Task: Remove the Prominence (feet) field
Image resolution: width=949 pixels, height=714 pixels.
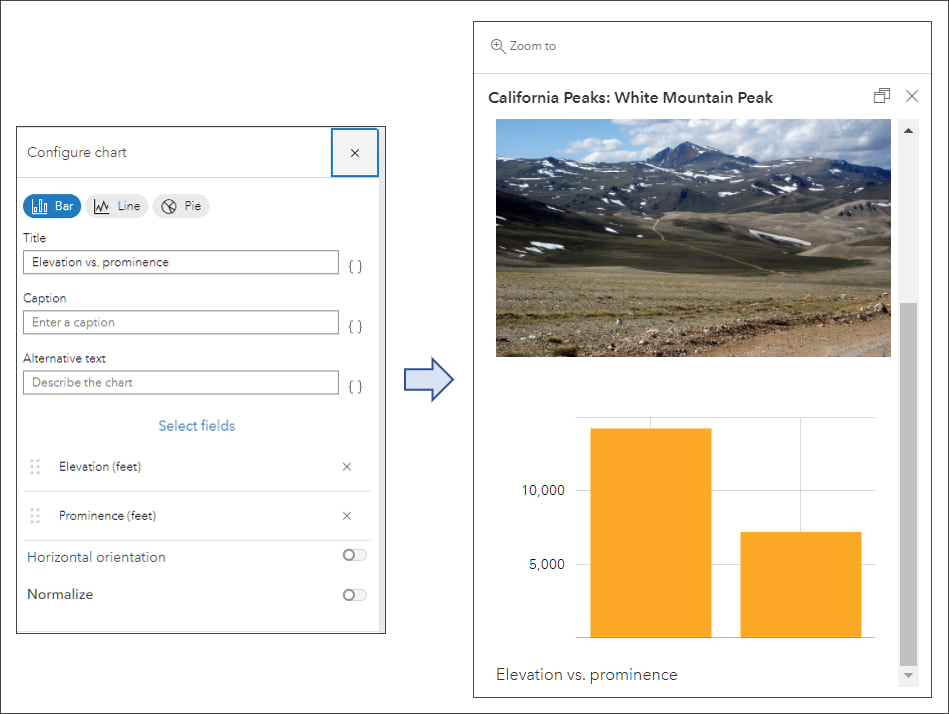Action: [347, 516]
